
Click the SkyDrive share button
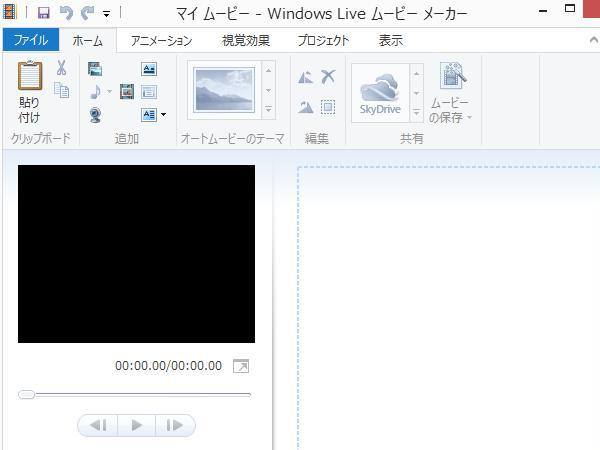[x=380, y=92]
